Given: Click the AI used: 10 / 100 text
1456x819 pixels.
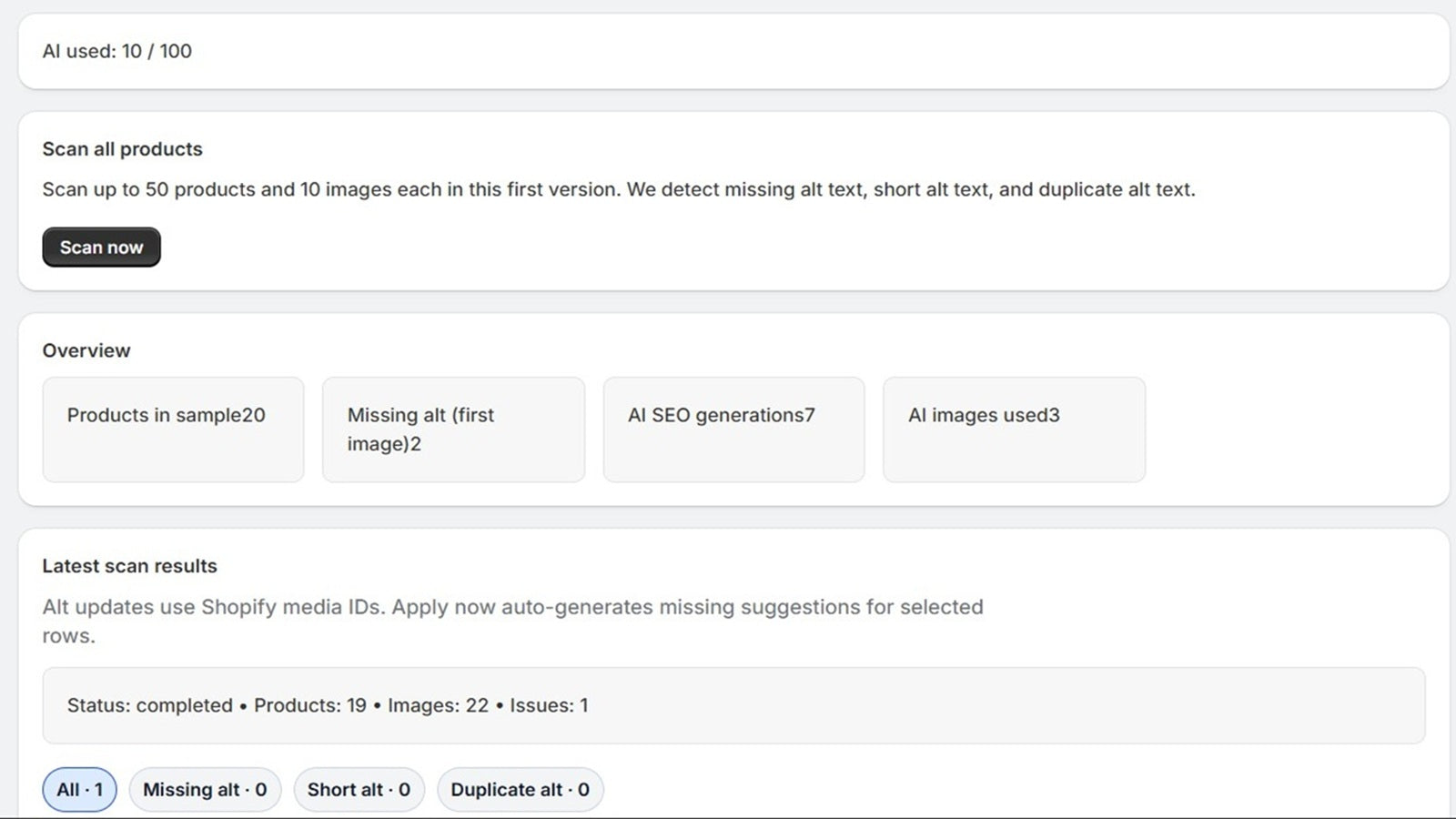Looking at the screenshot, I should pos(116,51).
